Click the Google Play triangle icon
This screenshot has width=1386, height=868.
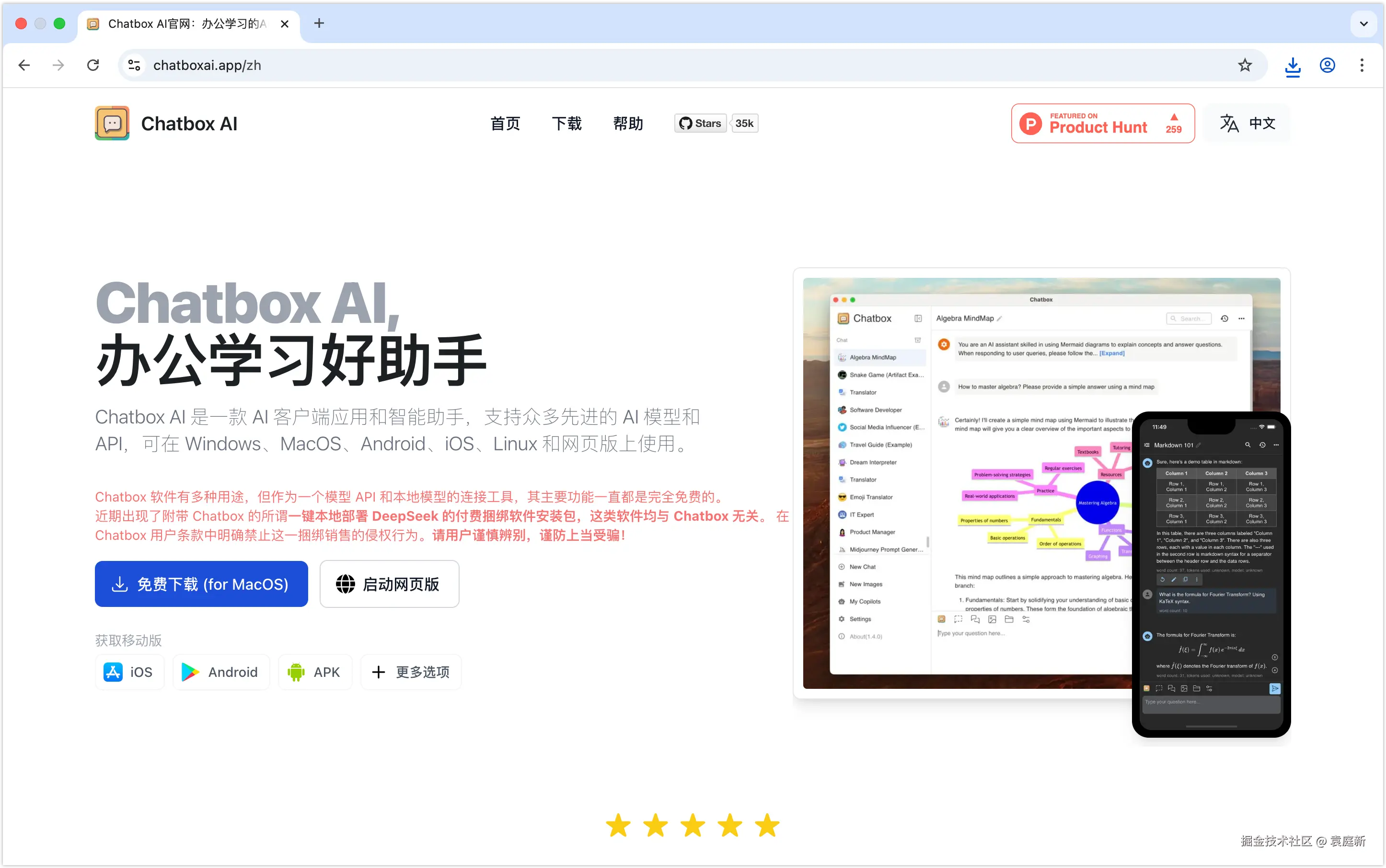pos(190,672)
